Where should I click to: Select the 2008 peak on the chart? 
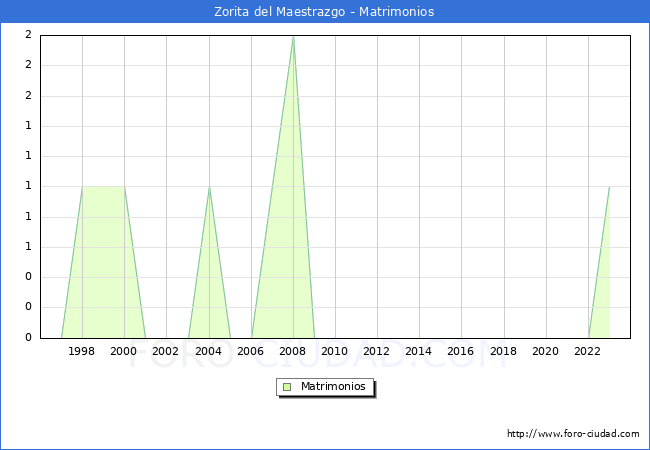pyautogui.click(x=293, y=37)
